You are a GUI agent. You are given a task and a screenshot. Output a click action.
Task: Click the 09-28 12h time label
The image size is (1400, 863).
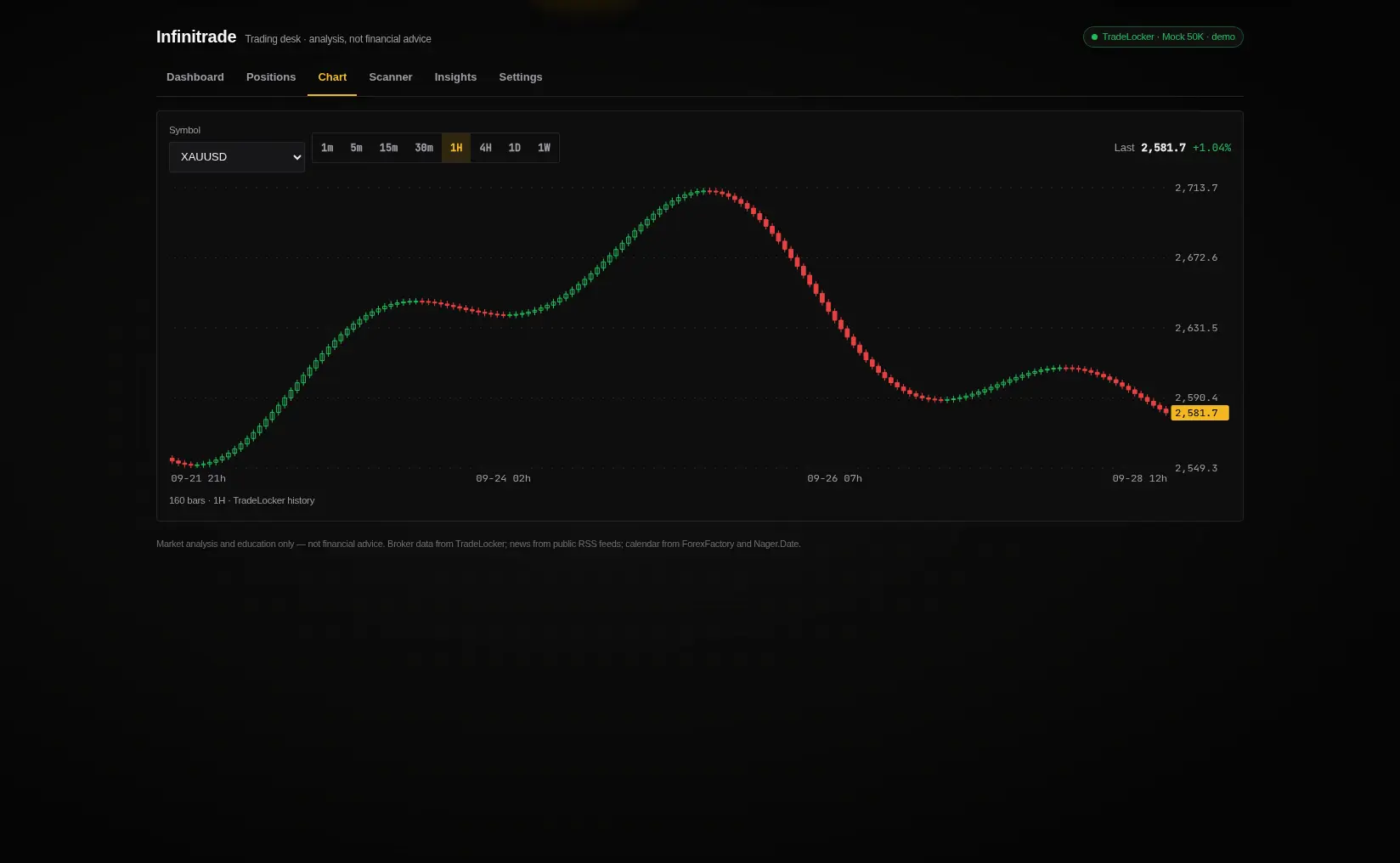pyautogui.click(x=1139, y=479)
